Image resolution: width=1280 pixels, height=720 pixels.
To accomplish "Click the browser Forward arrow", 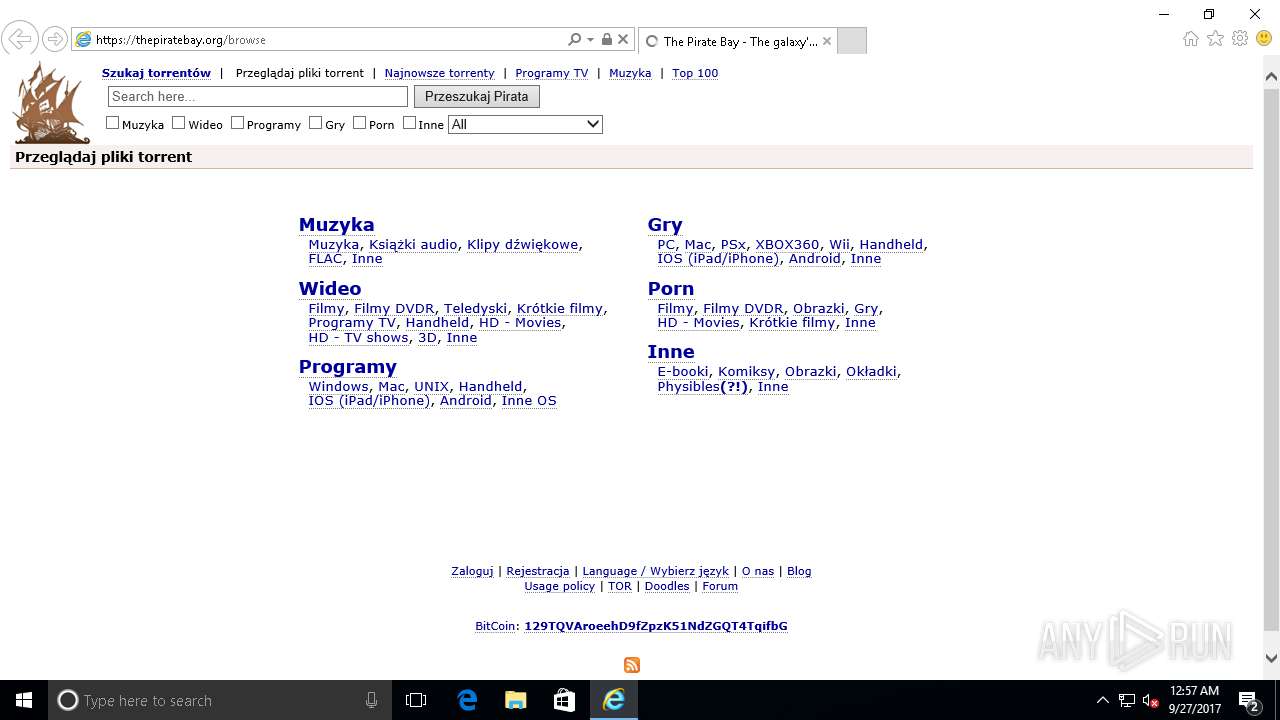I will [55, 39].
